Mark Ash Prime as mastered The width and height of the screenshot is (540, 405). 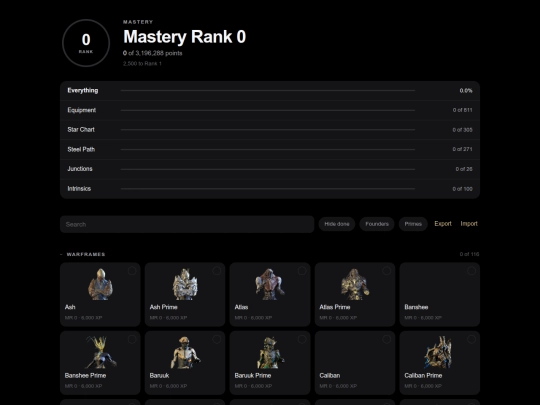point(217,271)
